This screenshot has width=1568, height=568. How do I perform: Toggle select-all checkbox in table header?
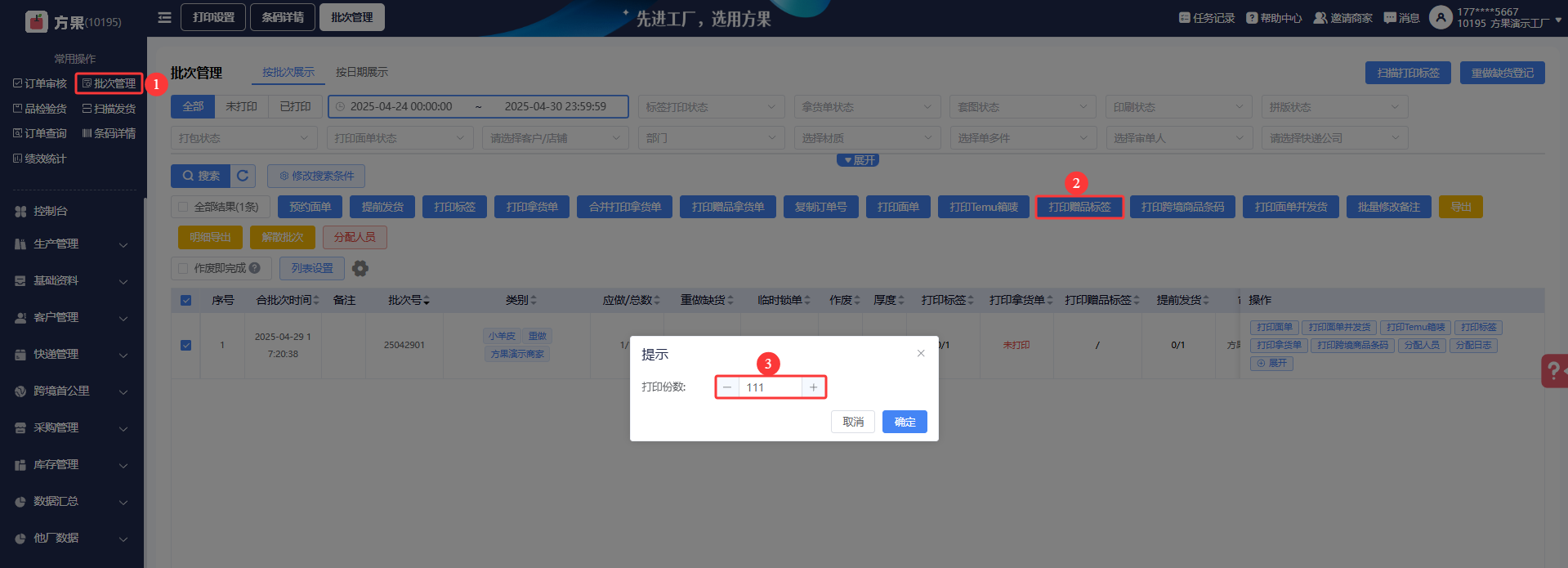pos(185,301)
